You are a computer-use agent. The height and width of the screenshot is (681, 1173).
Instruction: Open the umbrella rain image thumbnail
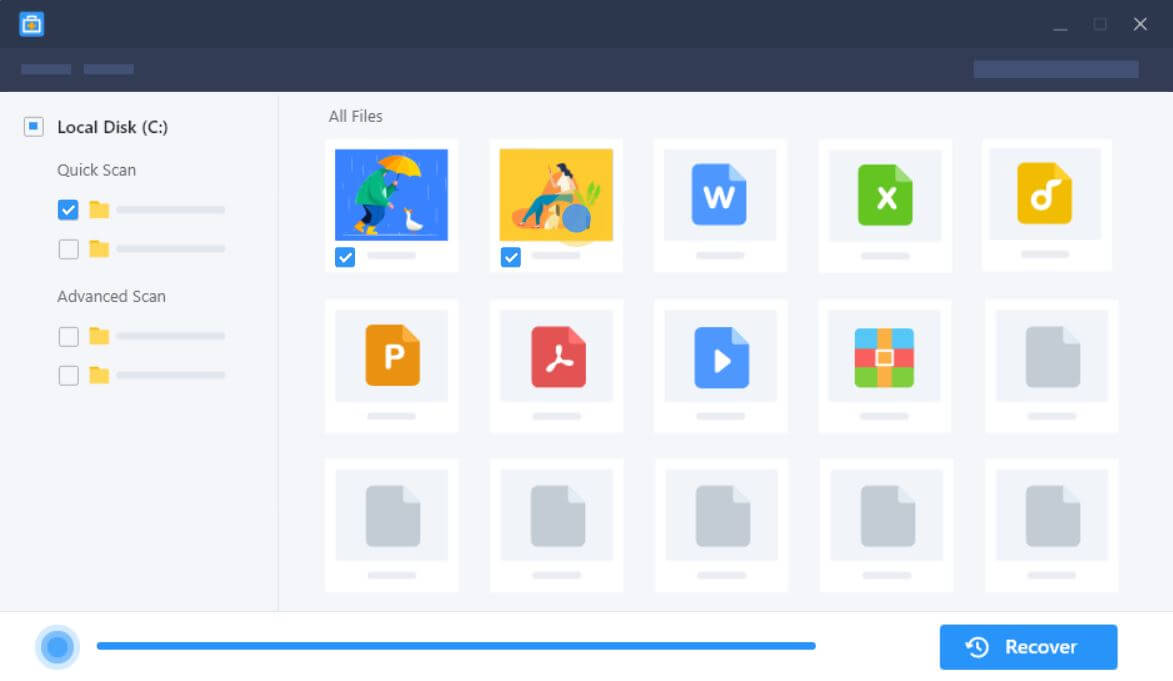391,195
